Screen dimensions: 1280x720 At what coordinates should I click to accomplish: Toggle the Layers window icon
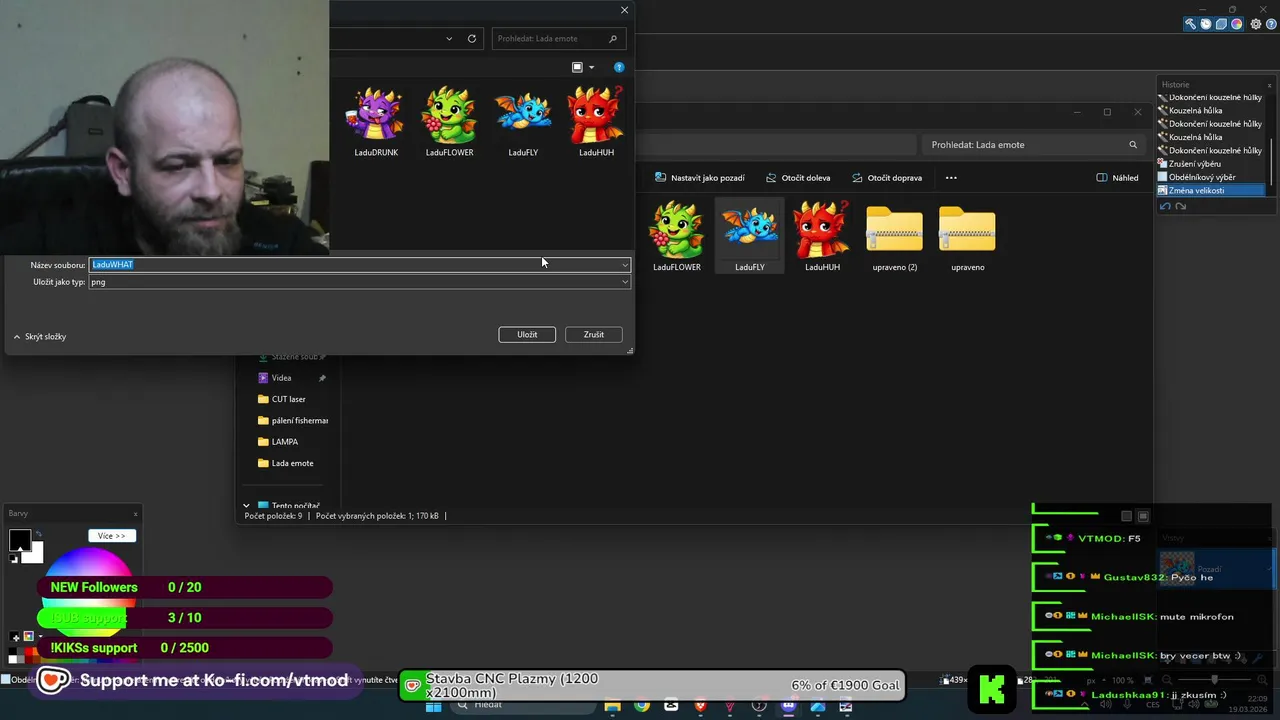[1221, 24]
